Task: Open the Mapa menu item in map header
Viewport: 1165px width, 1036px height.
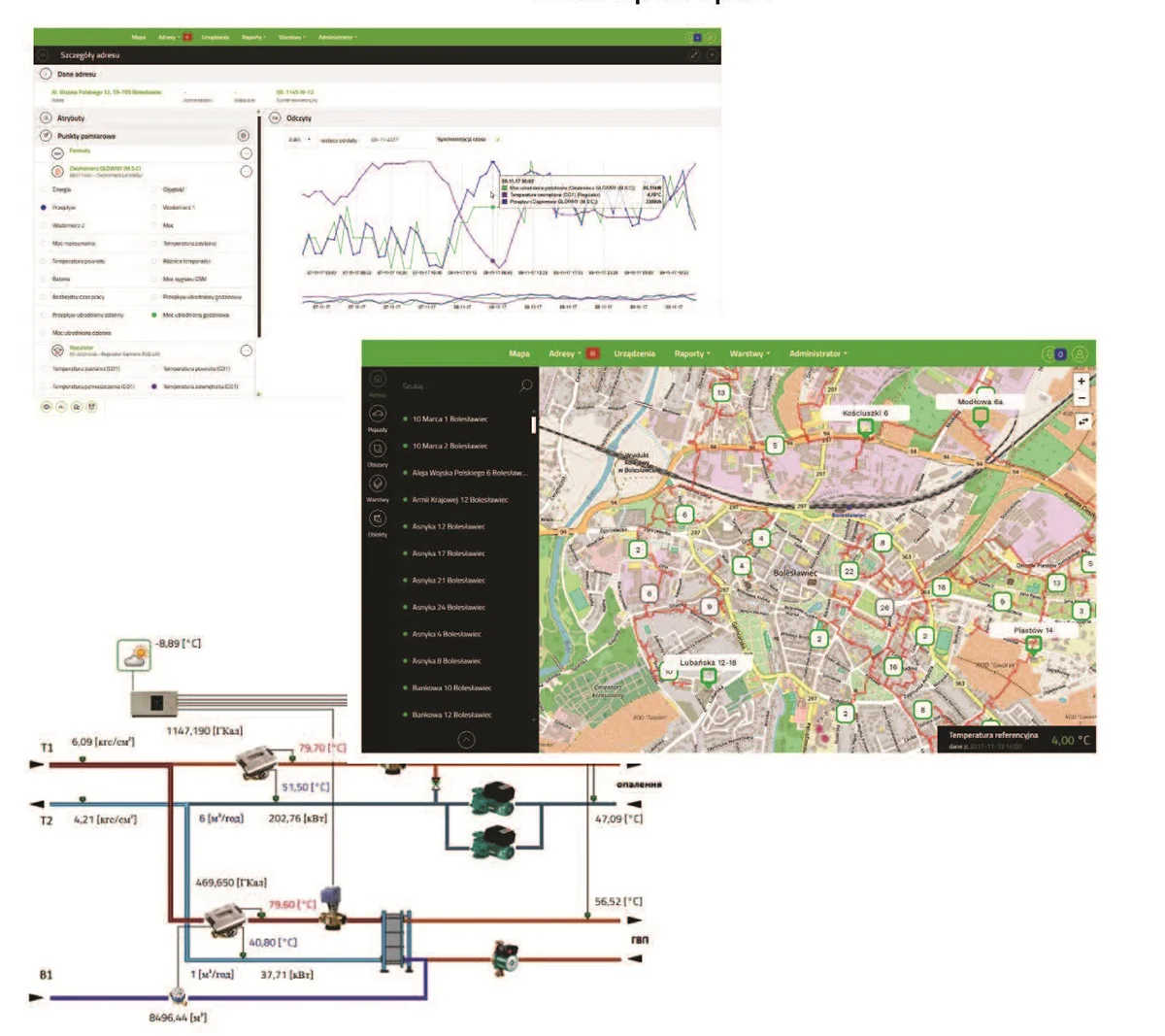Action: (519, 354)
